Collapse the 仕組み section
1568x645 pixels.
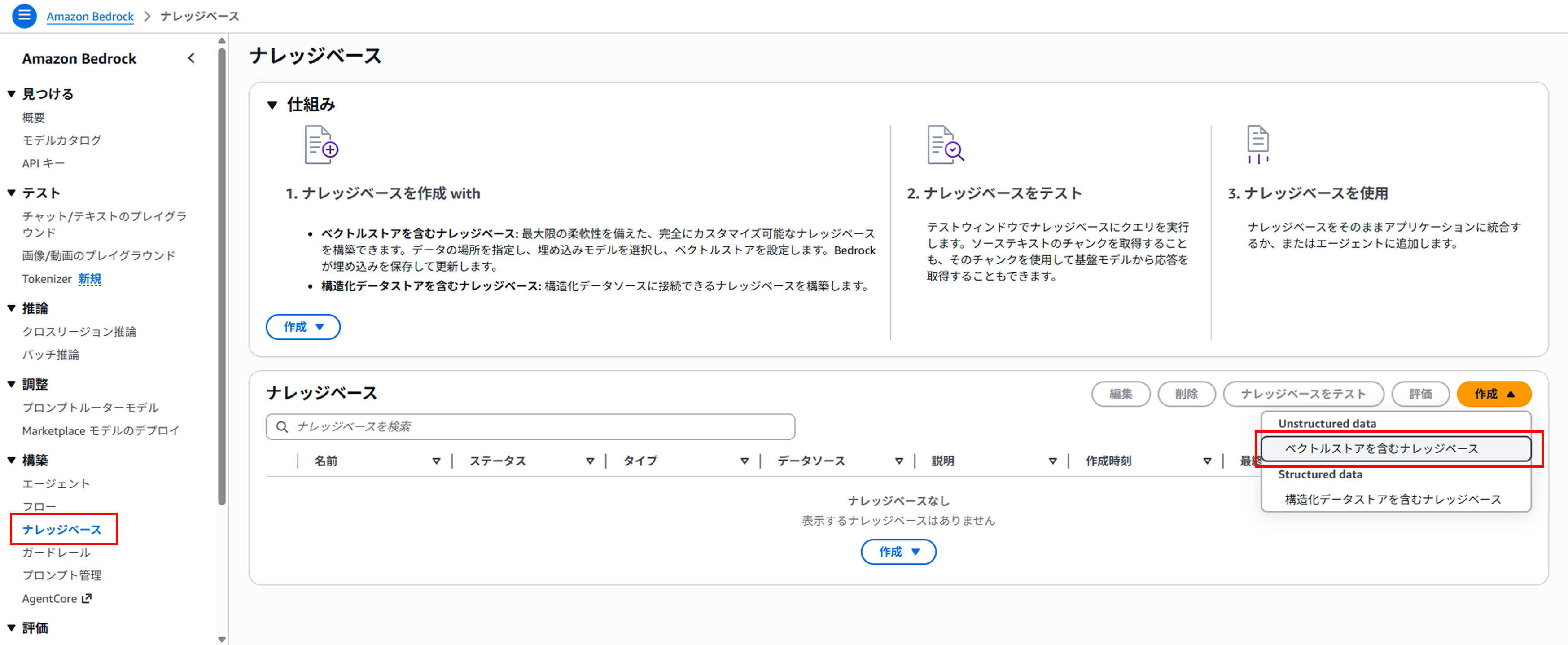click(x=272, y=105)
